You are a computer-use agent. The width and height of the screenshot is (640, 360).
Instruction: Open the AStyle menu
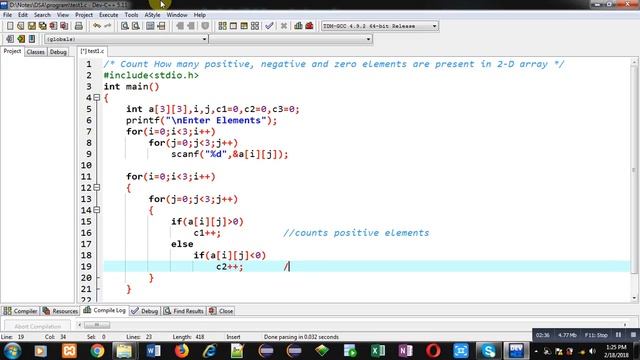click(x=152, y=15)
